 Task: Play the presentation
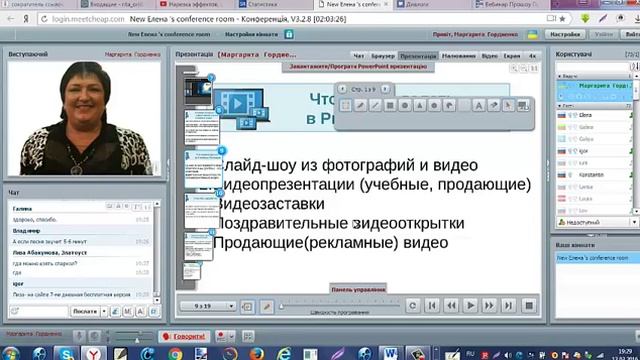pos(470,306)
